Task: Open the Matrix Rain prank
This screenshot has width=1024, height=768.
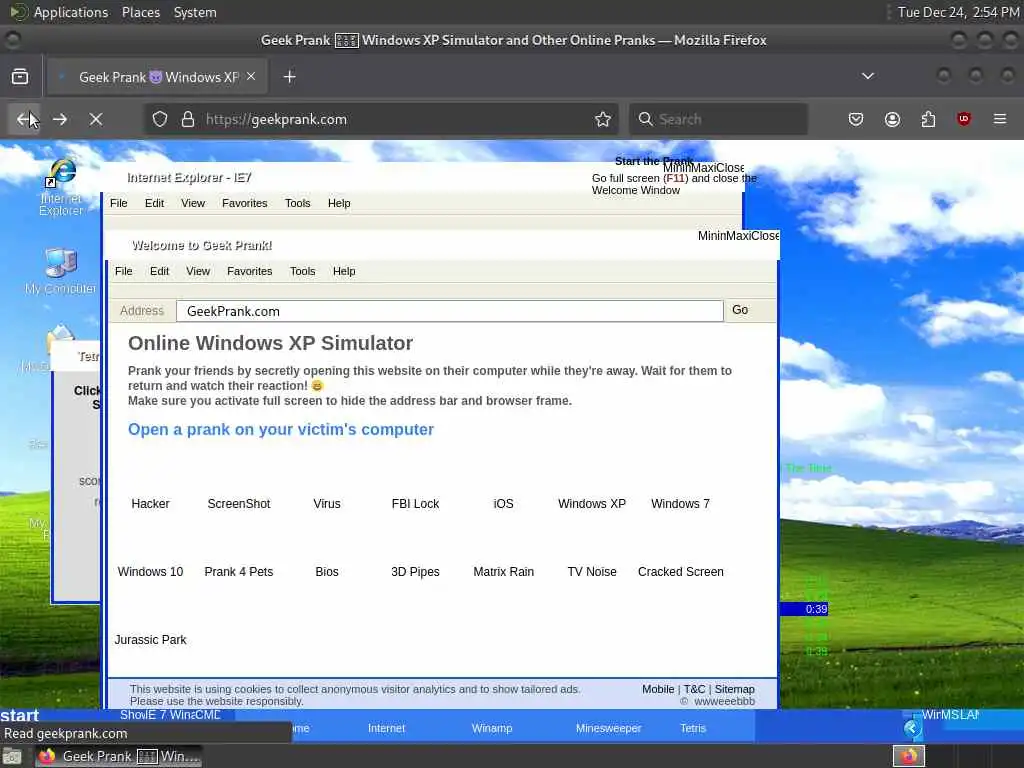Action: tap(504, 571)
